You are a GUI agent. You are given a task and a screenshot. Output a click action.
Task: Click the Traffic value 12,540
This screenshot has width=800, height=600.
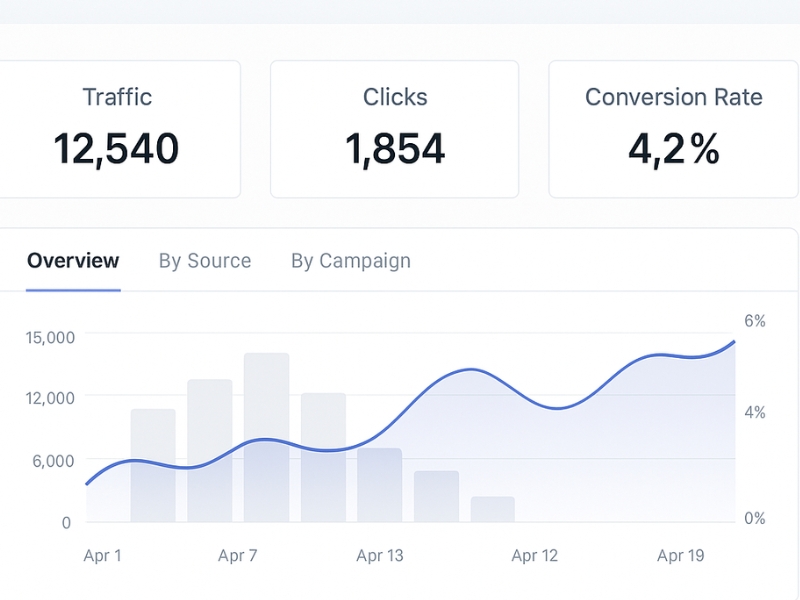click(x=116, y=146)
